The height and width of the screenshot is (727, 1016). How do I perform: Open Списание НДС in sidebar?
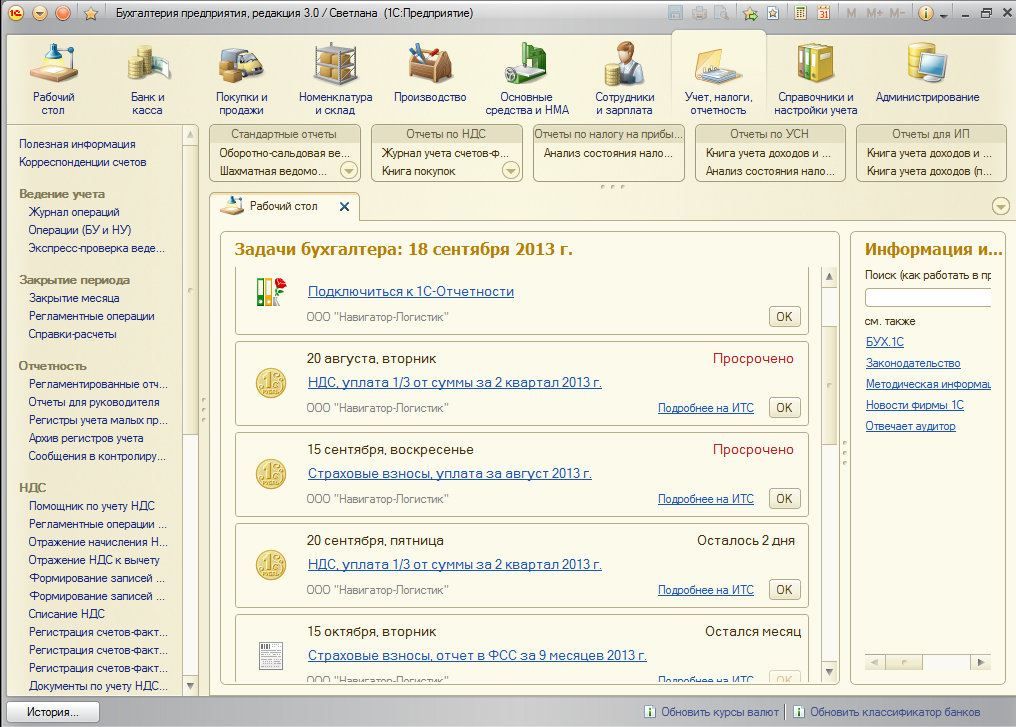[x=66, y=614]
